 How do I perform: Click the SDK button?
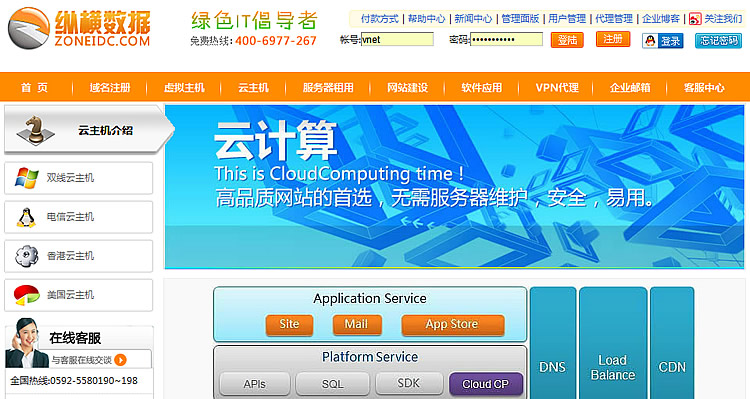409,383
